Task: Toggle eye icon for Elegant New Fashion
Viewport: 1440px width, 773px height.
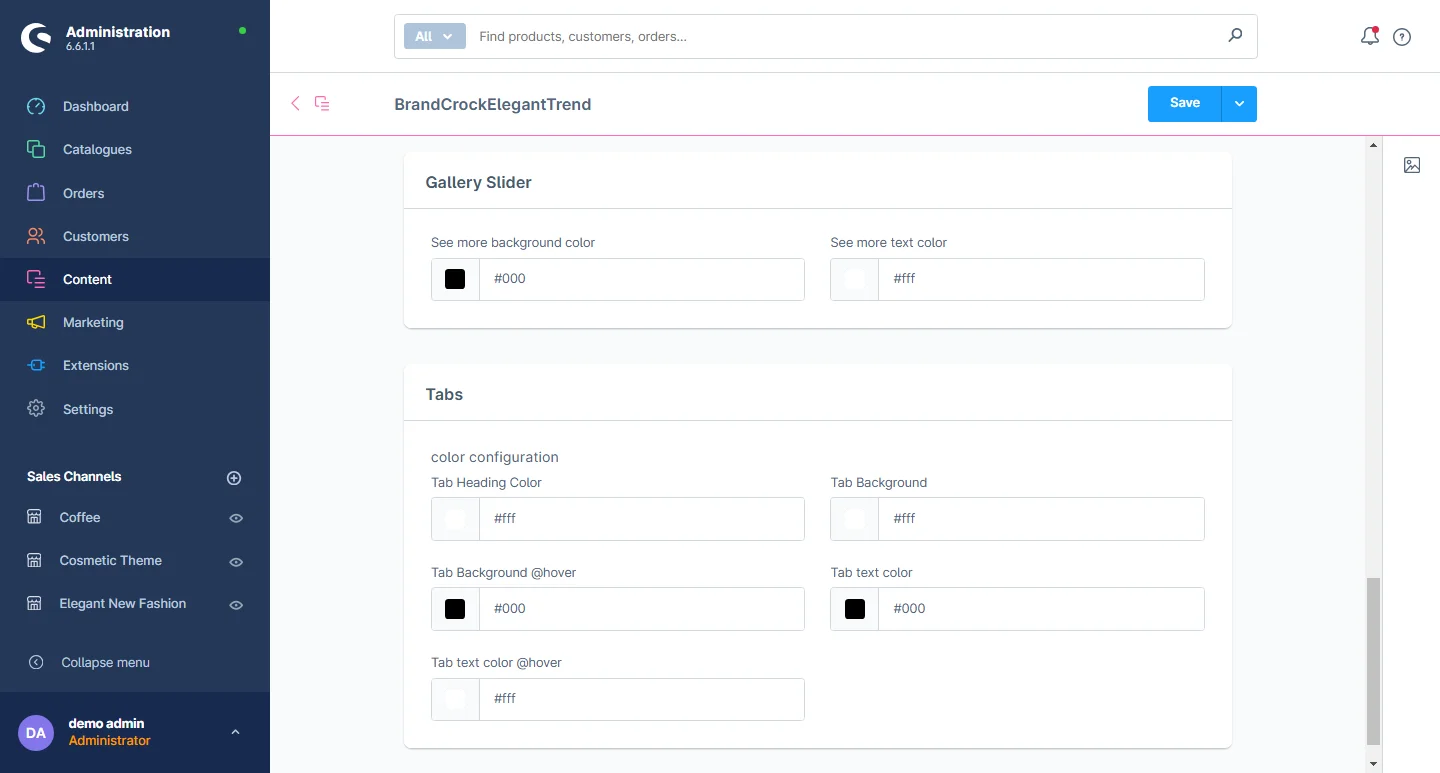Action: point(236,605)
